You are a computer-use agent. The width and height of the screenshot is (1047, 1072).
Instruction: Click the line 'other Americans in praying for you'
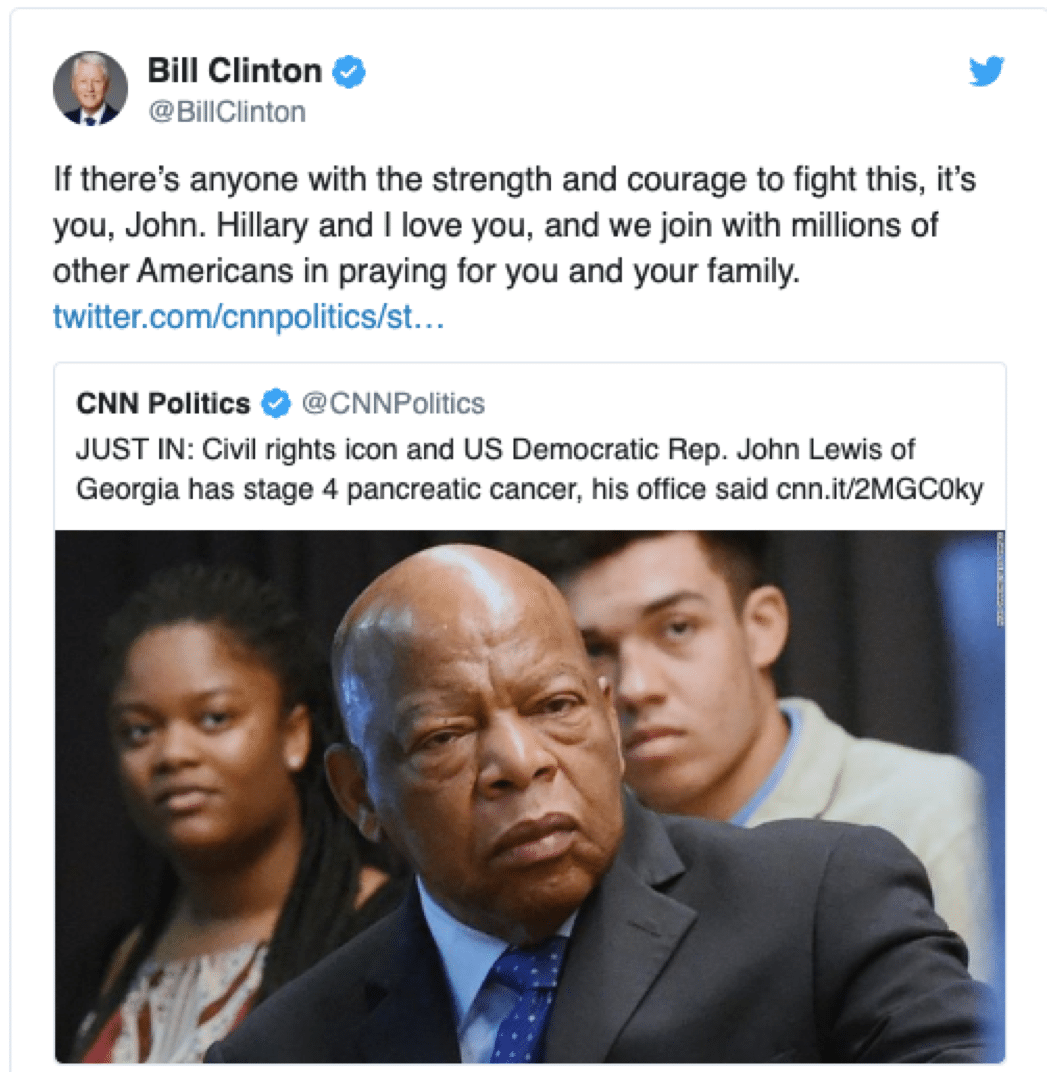(x=426, y=271)
